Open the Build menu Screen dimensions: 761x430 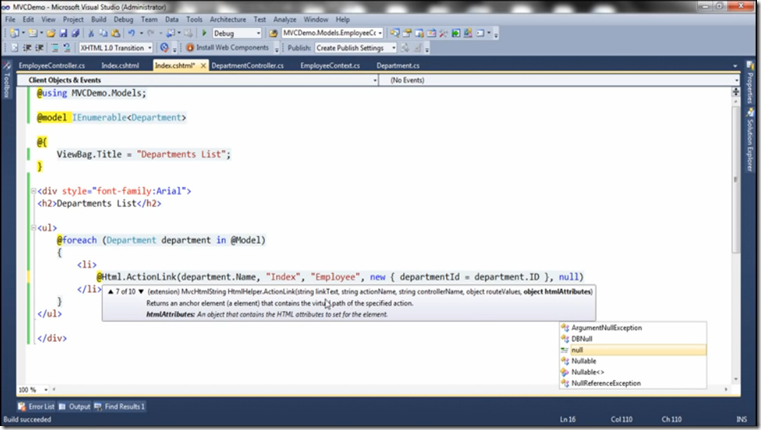pos(99,19)
